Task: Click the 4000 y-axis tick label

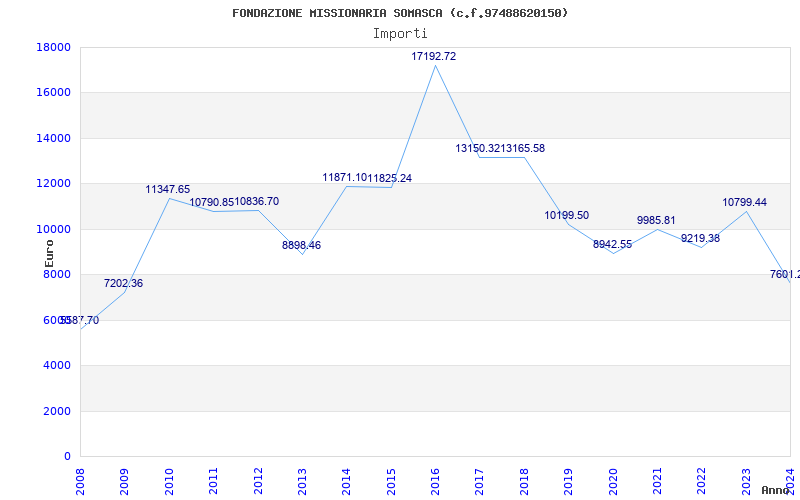Action: [x=57, y=366]
